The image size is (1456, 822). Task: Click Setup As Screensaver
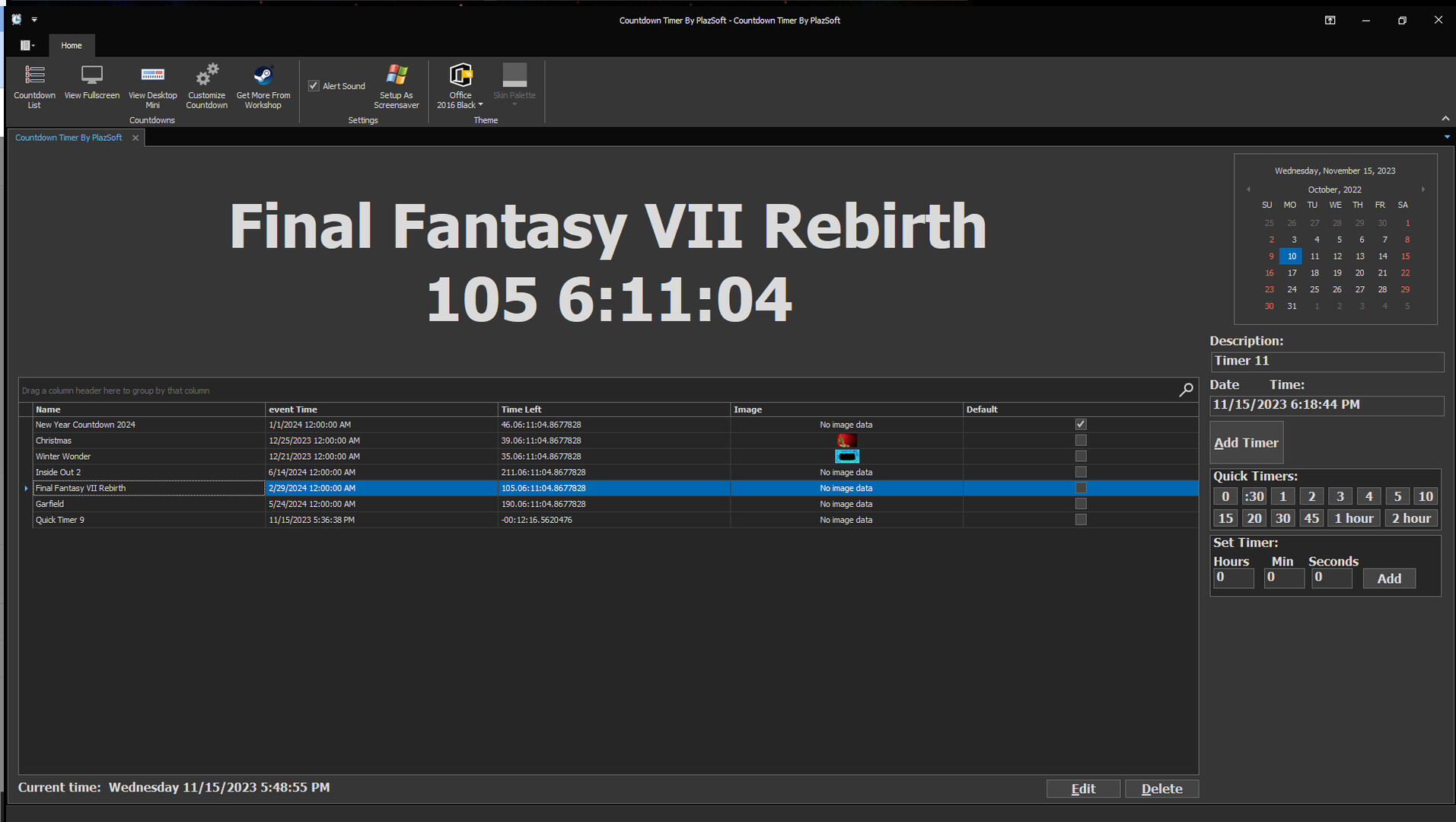pyautogui.click(x=397, y=85)
